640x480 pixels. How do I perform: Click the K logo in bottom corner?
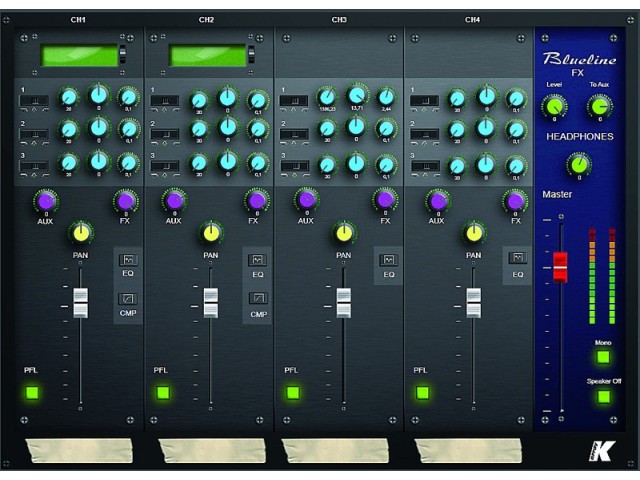pos(602,451)
